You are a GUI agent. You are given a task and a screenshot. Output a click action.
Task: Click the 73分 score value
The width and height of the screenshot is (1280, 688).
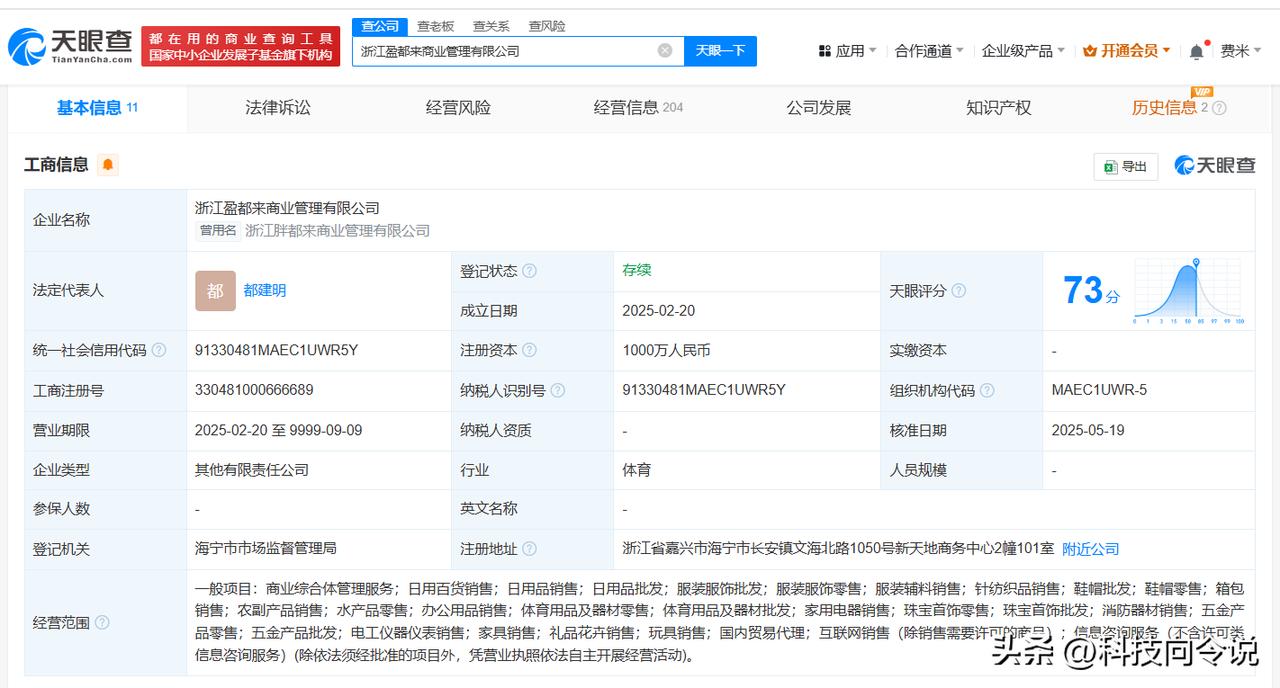(x=1091, y=291)
